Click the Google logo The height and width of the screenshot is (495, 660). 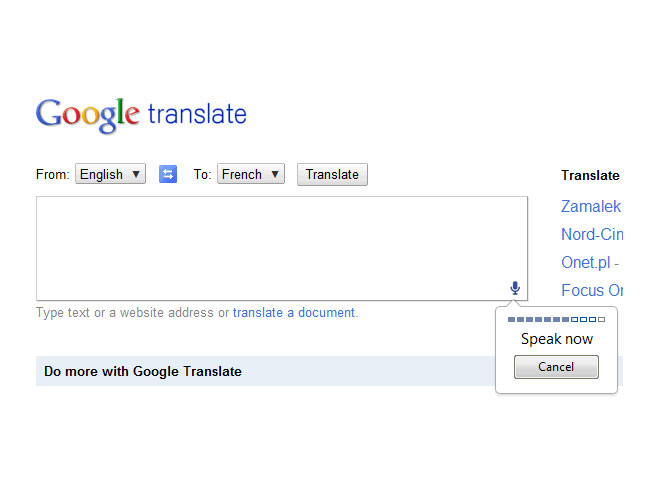click(88, 115)
